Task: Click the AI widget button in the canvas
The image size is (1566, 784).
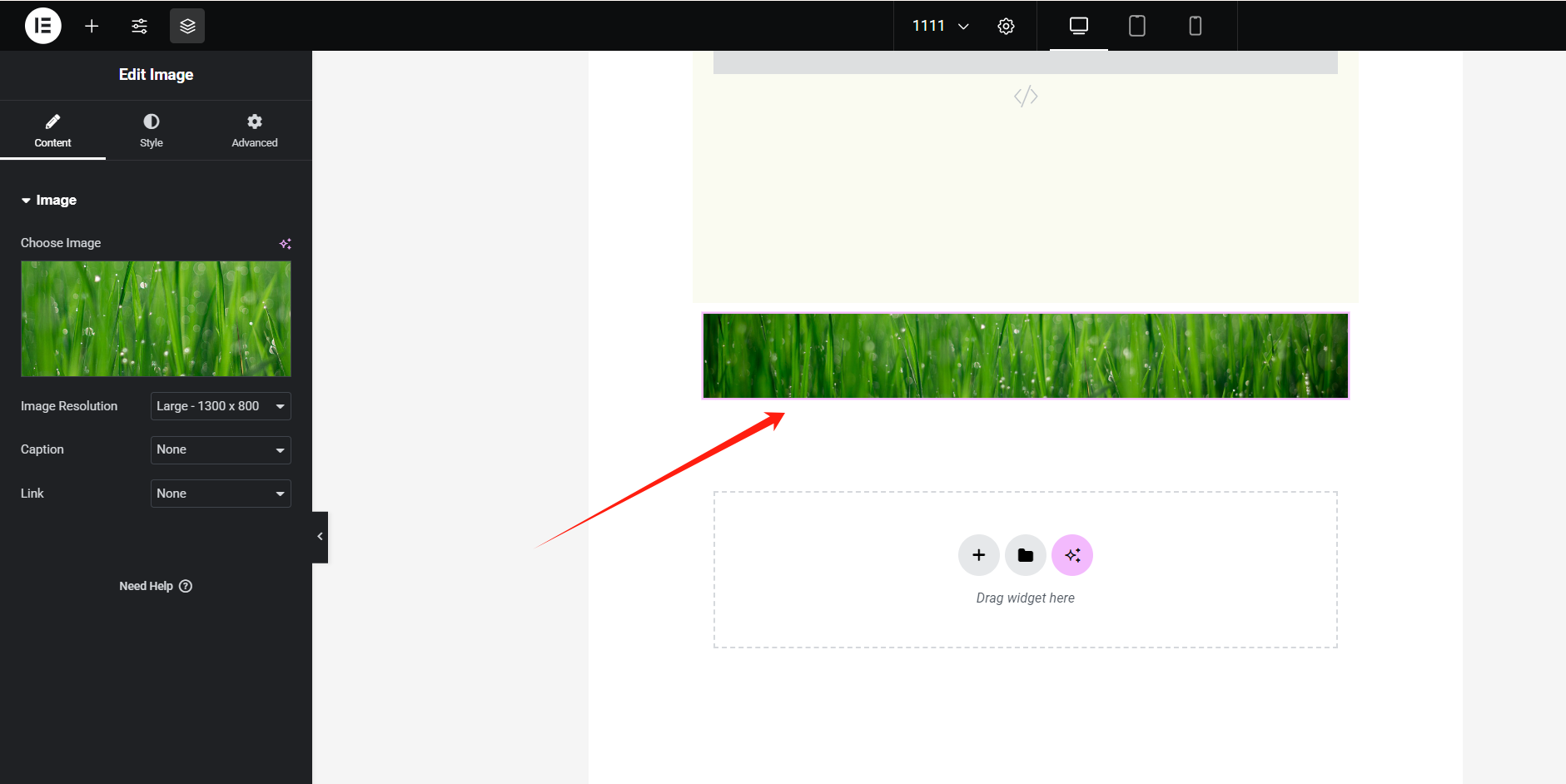Action: [1072, 554]
